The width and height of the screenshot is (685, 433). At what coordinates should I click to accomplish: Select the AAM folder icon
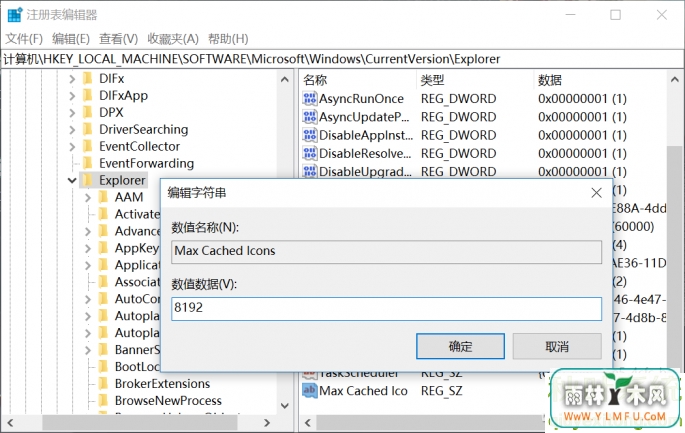point(104,197)
